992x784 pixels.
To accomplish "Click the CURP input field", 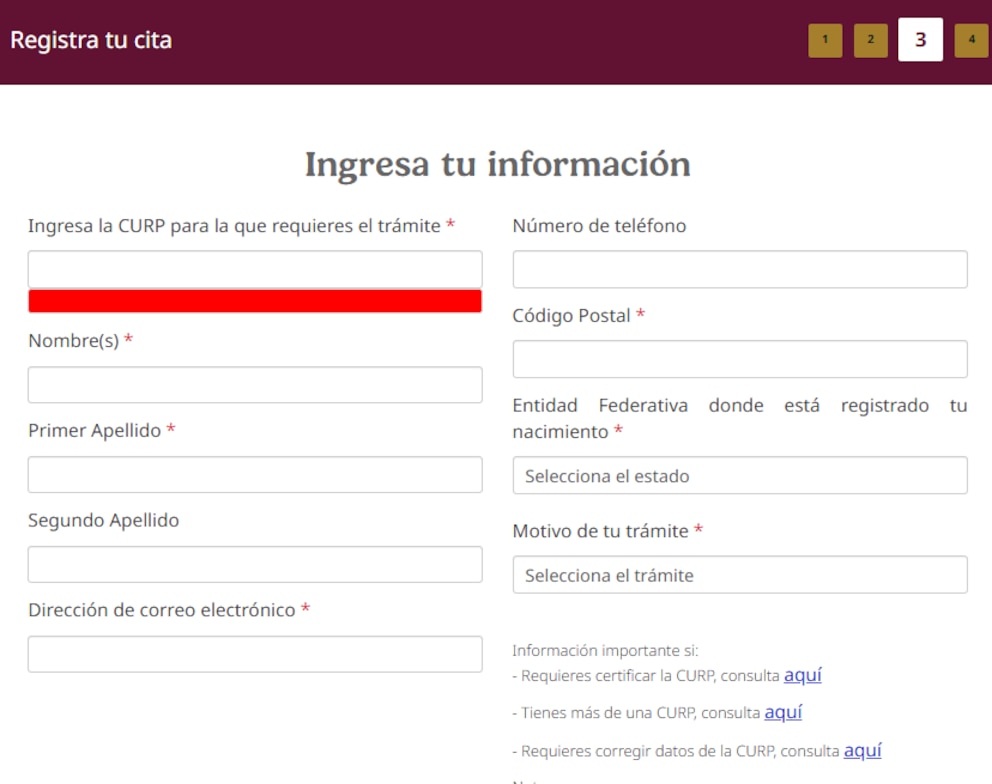I will (x=255, y=269).
